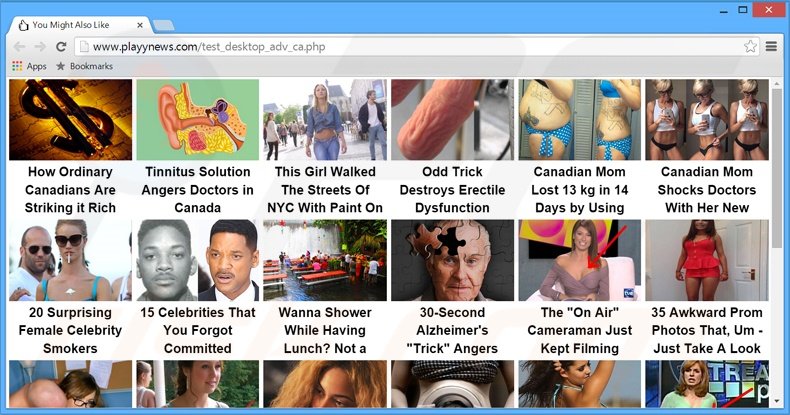Open 'How Ordinary Canadians Are Striking it Rich'

click(71, 190)
